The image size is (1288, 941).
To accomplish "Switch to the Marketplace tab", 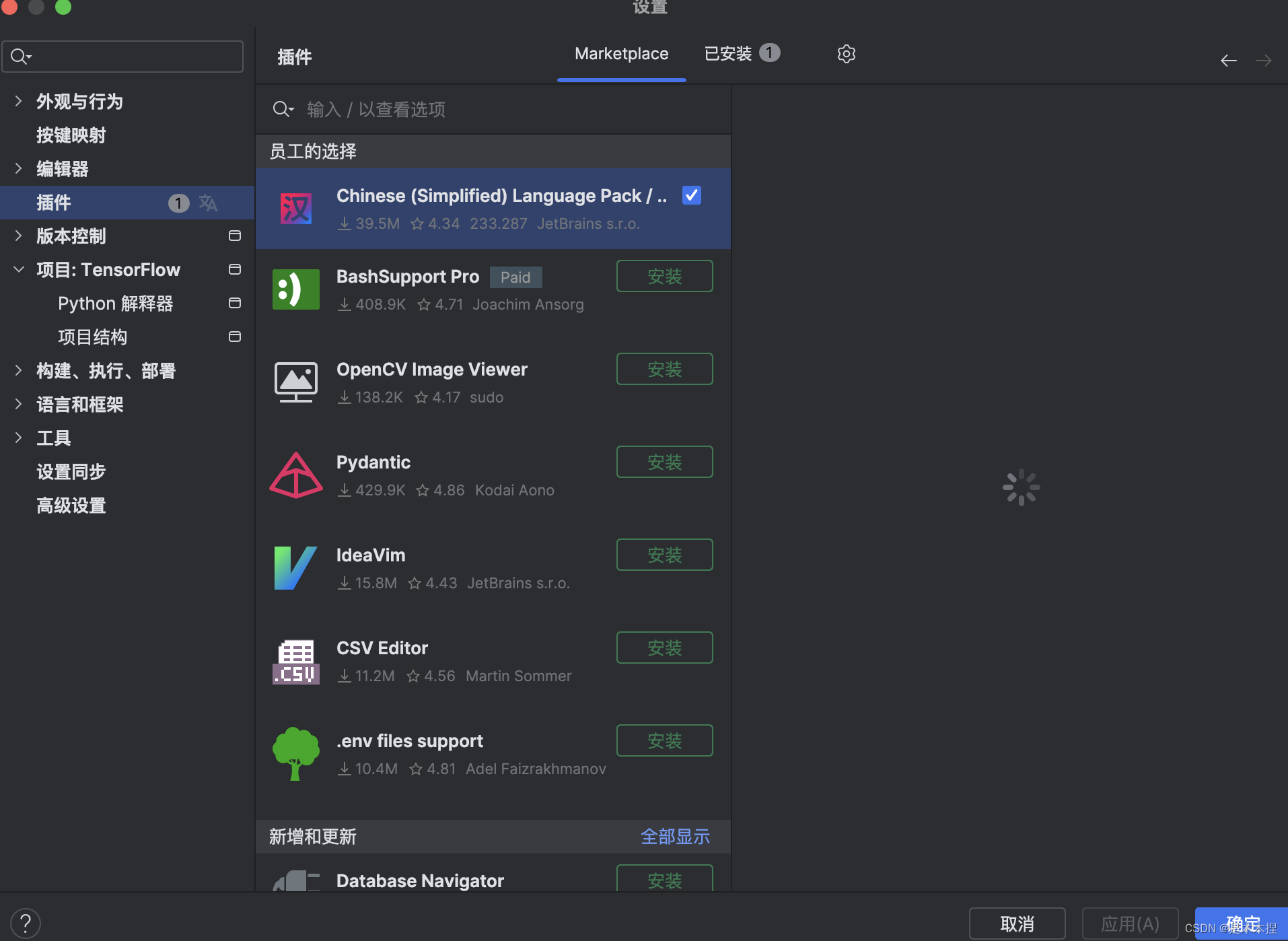I will tap(621, 54).
